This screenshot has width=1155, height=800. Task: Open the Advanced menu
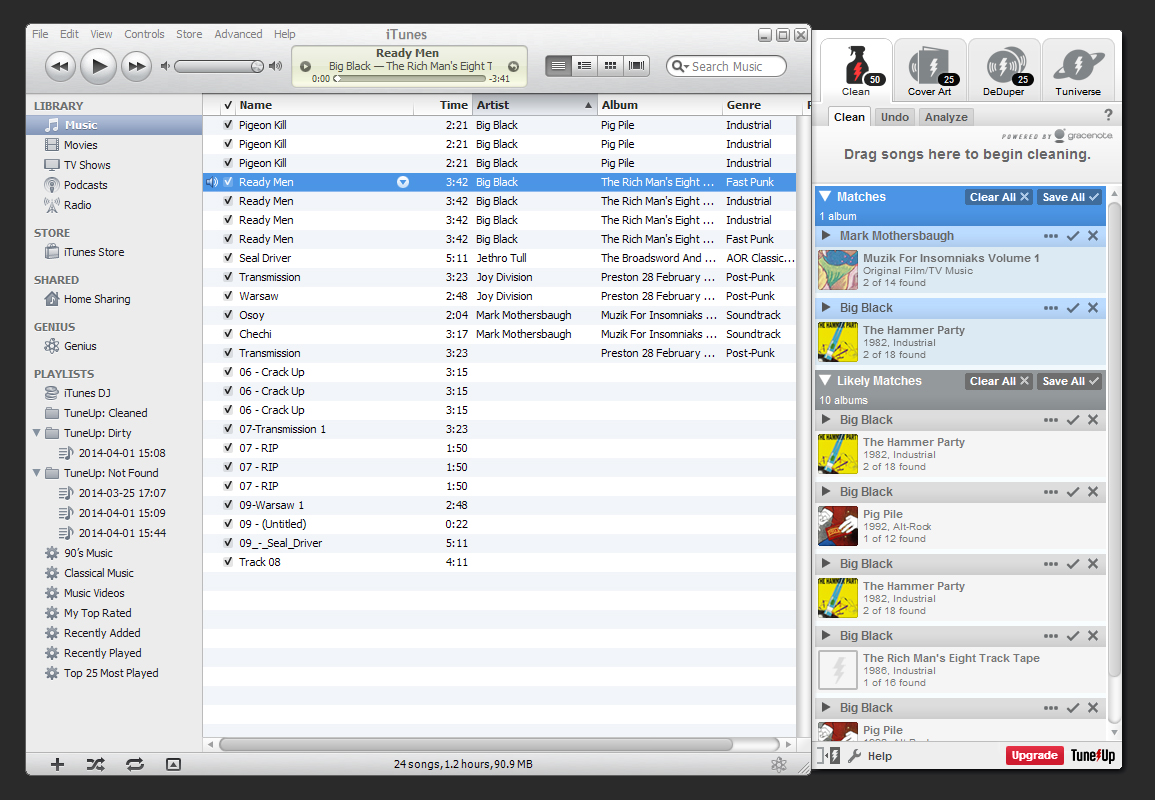click(238, 34)
